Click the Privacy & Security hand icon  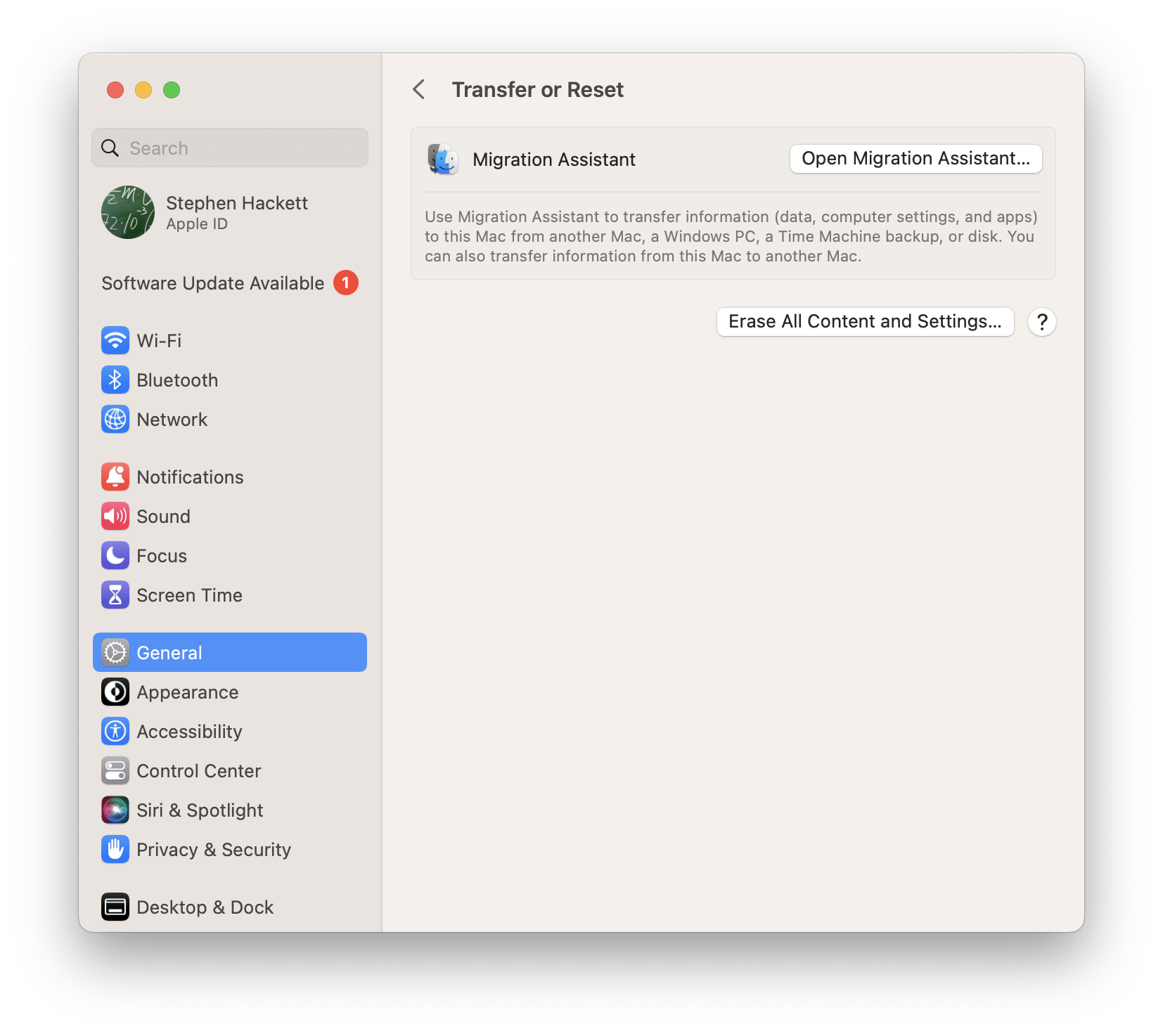[115, 850]
